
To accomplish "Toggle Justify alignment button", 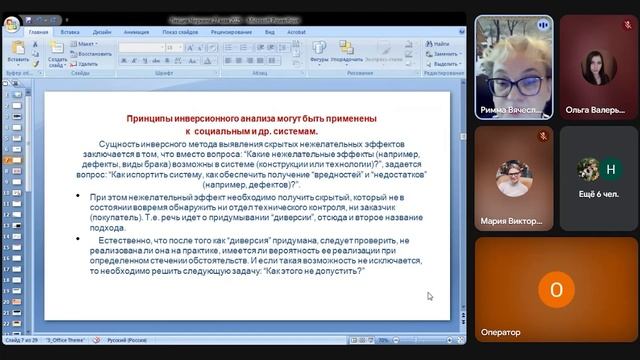I will (x=260, y=61).
